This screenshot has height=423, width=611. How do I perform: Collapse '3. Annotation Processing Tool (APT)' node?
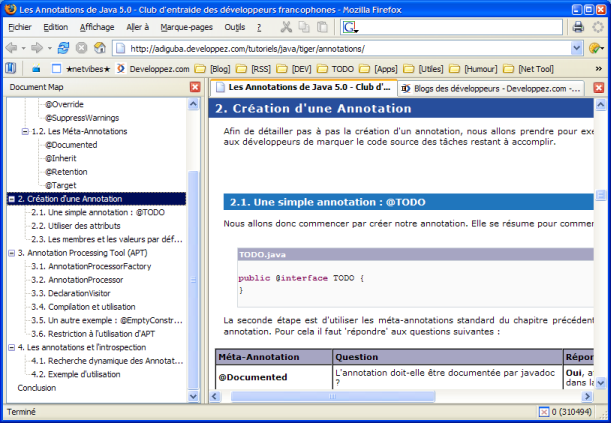[x=10, y=253]
